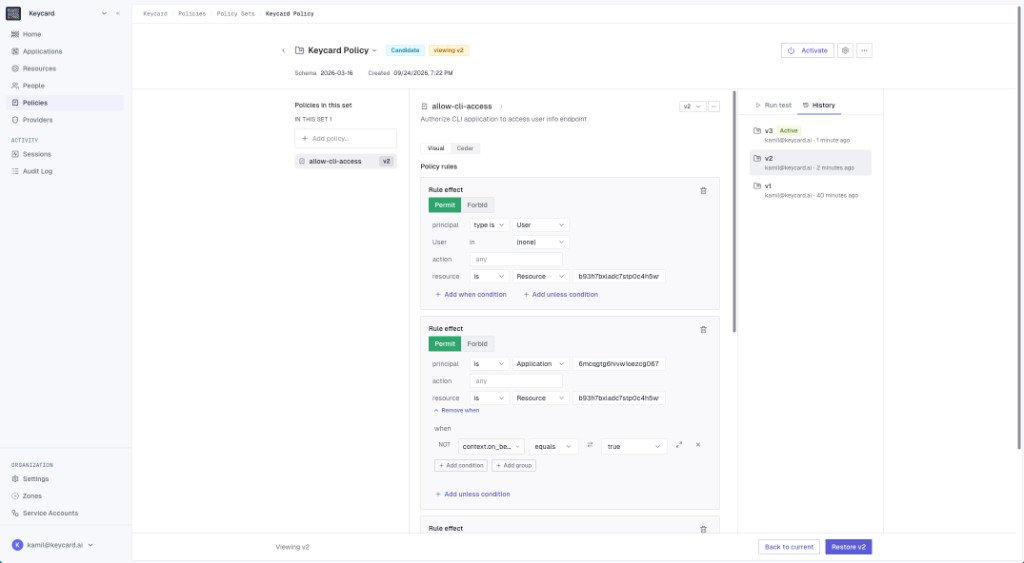Open more options beside the Activate button

click(x=864, y=50)
